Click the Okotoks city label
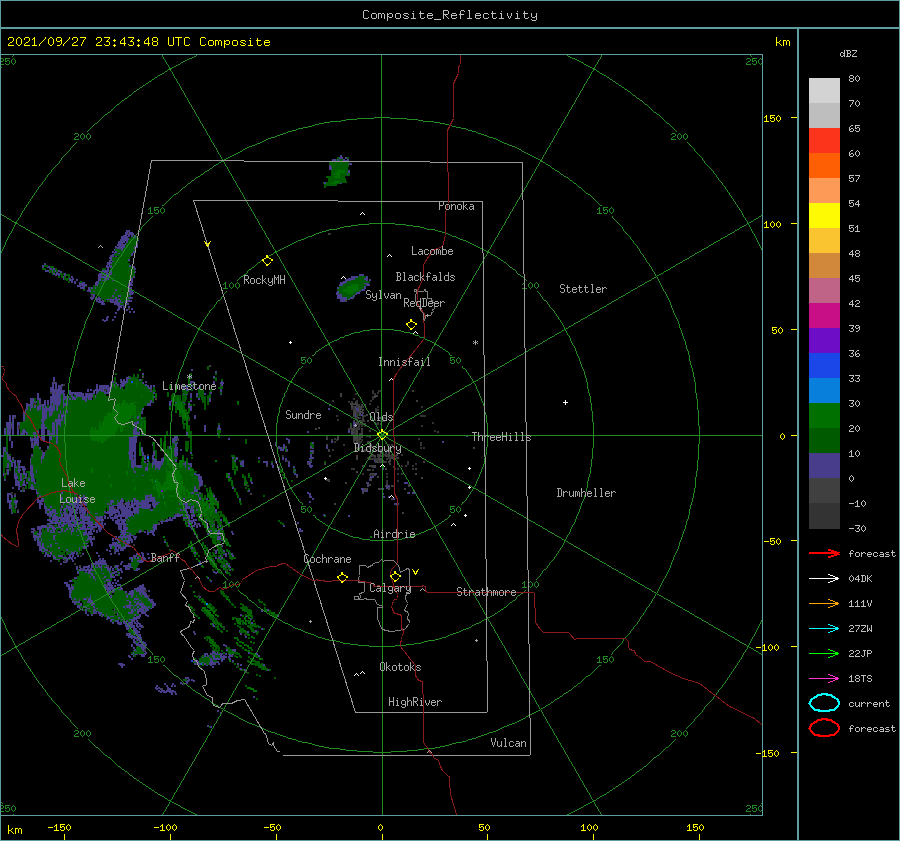 pos(400,667)
